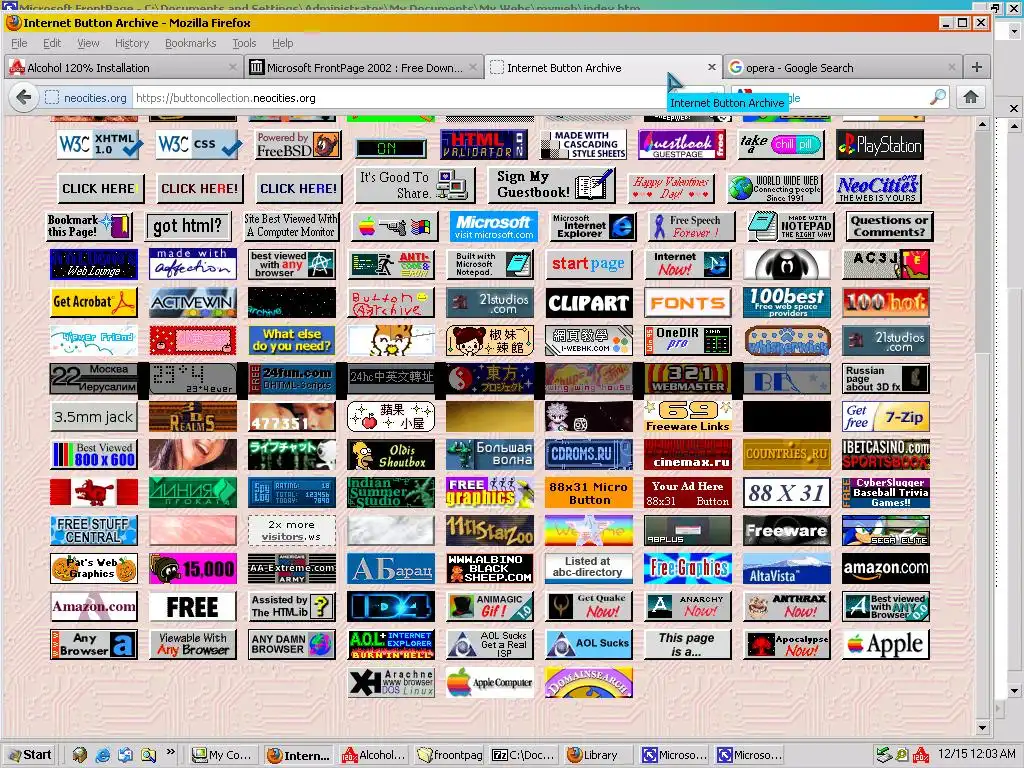Click Internet Explorer quick launch icon

pyautogui.click(x=103, y=755)
